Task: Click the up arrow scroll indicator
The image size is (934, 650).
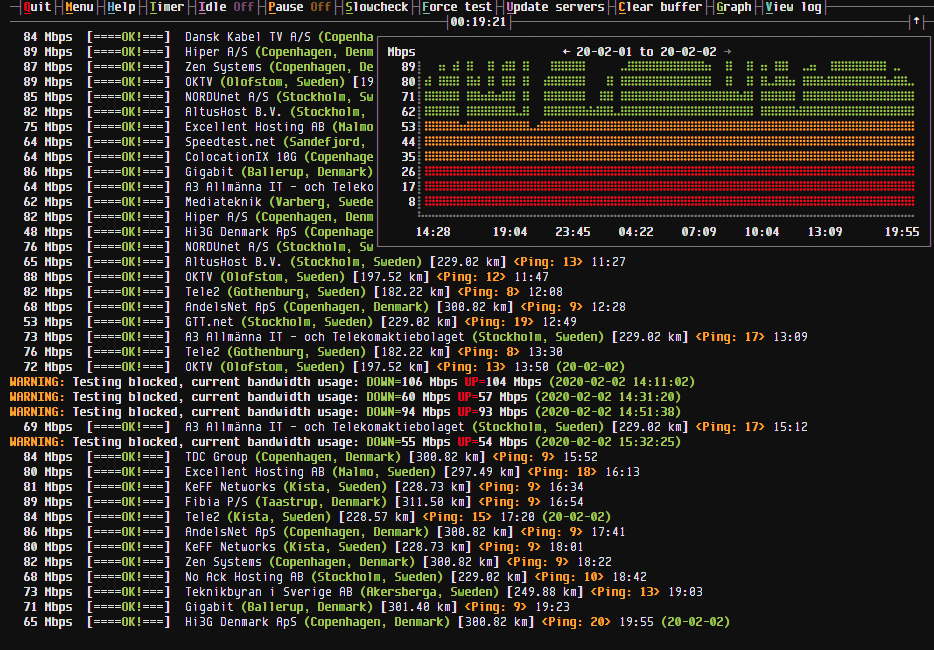Action: click(x=916, y=21)
